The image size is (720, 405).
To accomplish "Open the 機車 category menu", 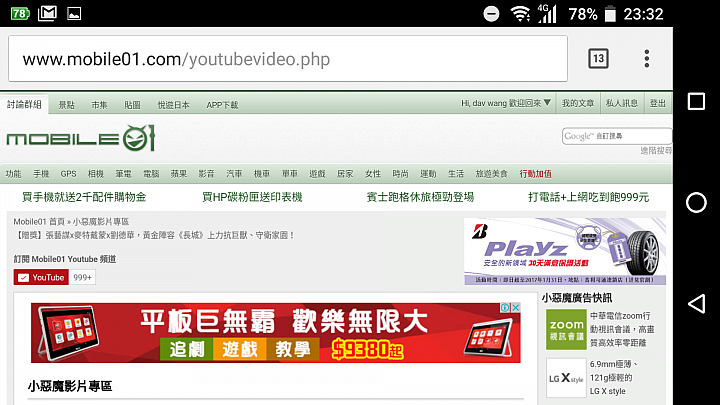I will pyautogui.click(x=262, y=174).
